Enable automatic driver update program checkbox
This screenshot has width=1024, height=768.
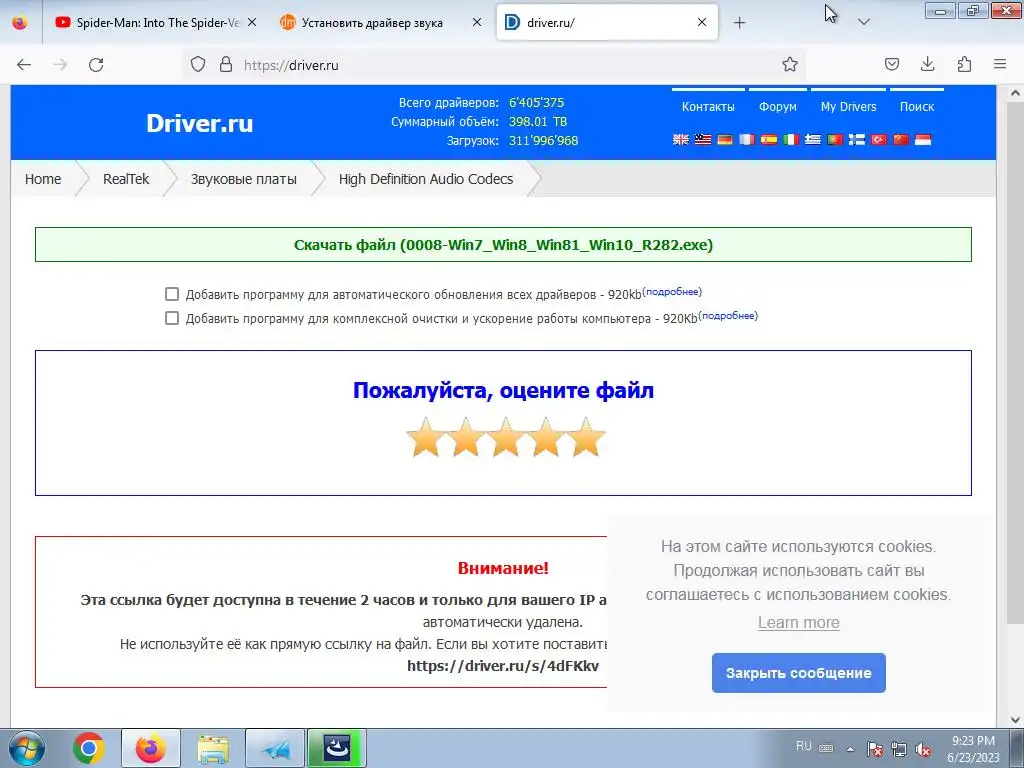tap(172, 294)
